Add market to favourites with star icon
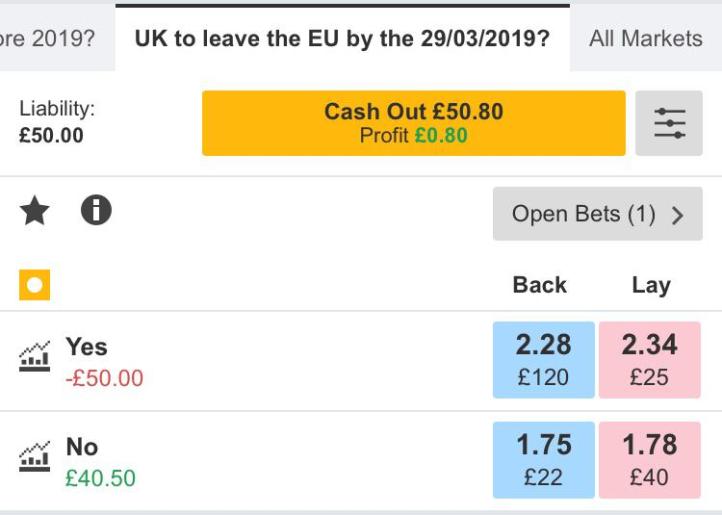Image resolution: width=722 pixels, height=515 pixels. click(x=35, y=211)
